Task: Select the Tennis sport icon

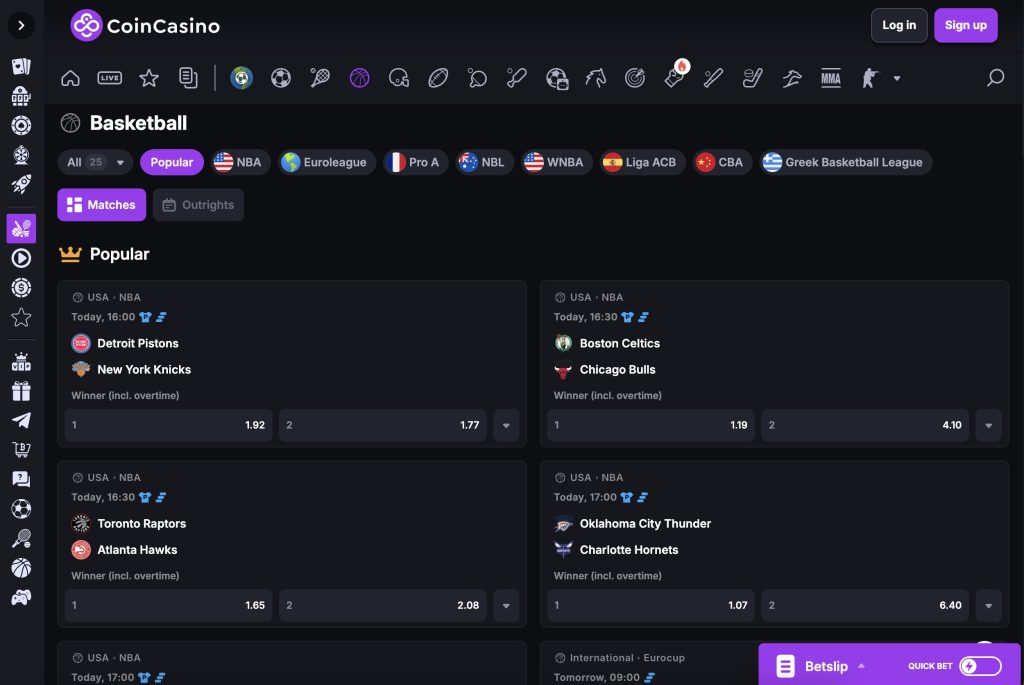Action: (x=319, y=77)
